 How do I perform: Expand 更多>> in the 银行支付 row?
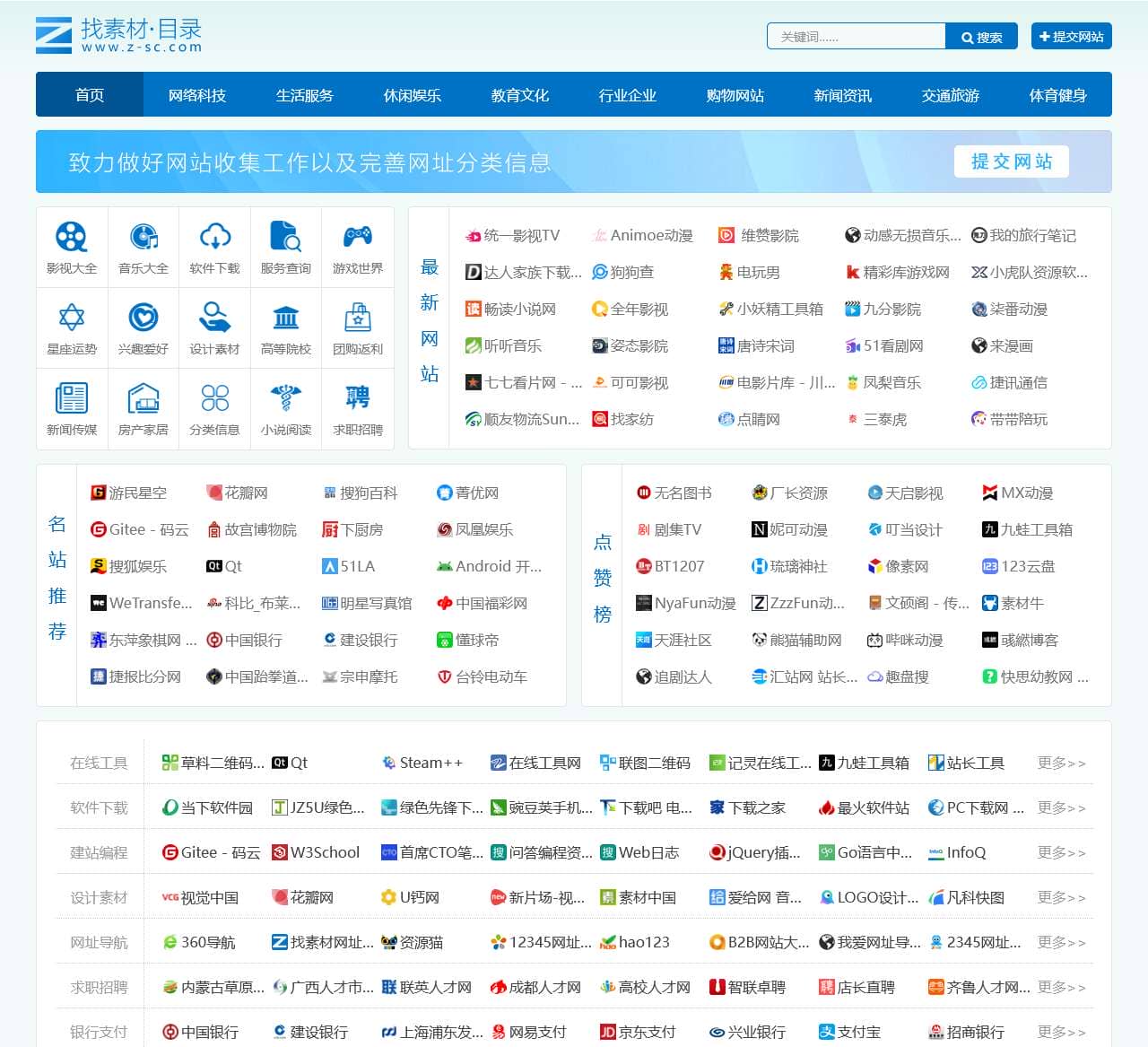(x=1062, y=1032)
